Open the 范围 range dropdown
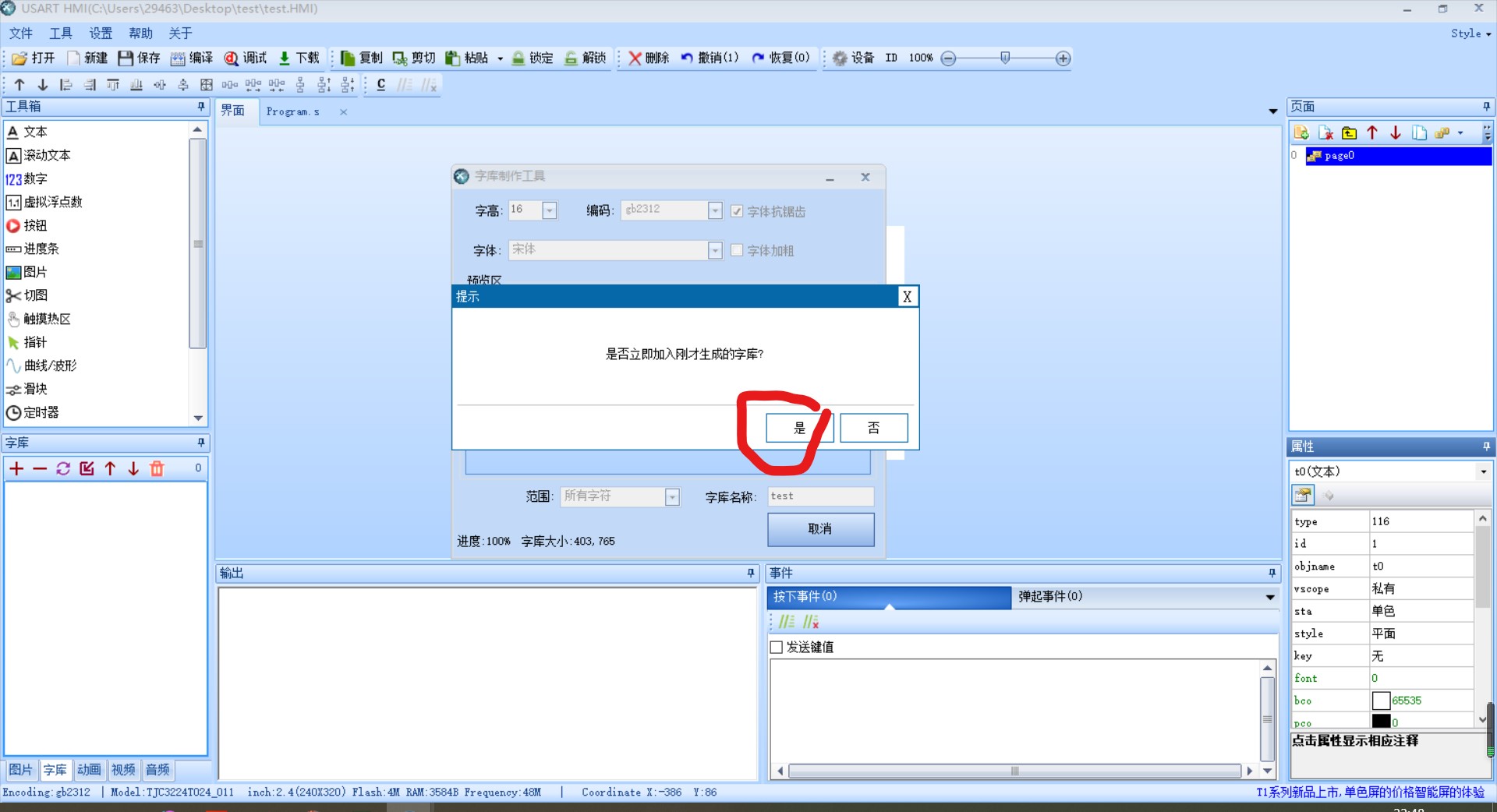 [x=672, y=497]
